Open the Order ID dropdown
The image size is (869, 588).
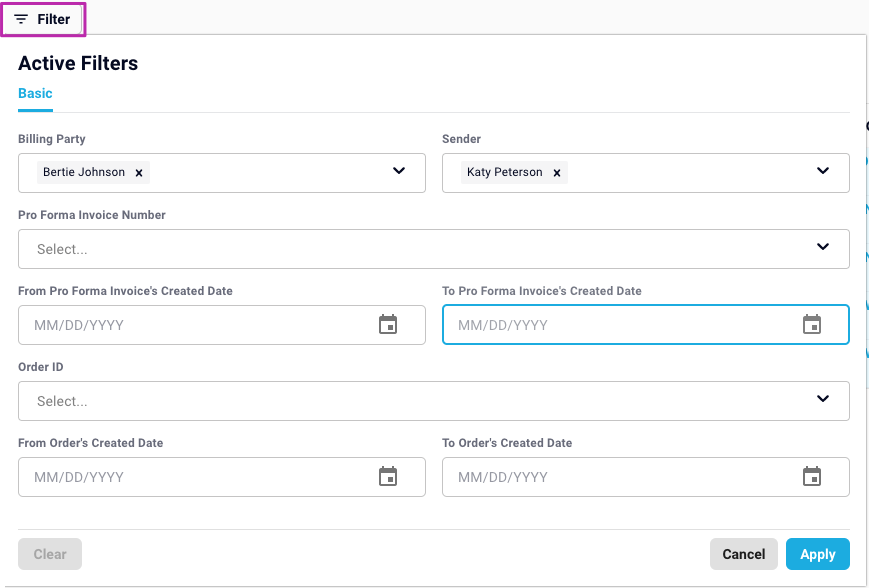coord(434,401)
